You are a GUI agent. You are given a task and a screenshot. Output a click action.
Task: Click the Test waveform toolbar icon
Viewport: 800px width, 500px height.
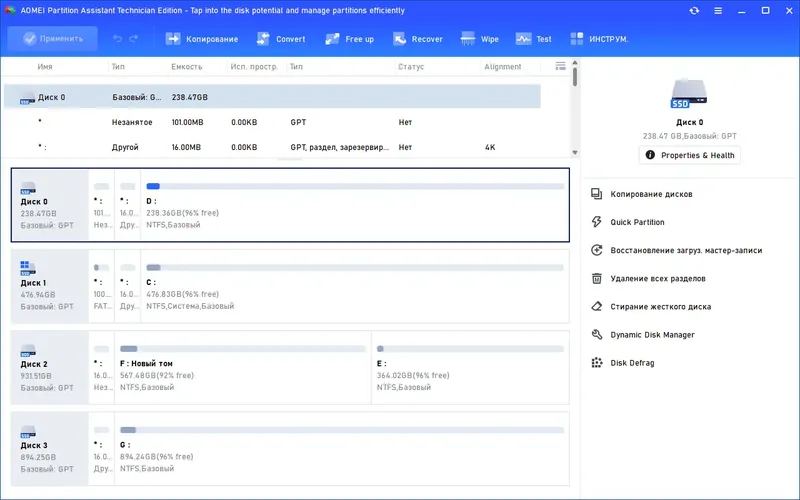tap(523, 39)
